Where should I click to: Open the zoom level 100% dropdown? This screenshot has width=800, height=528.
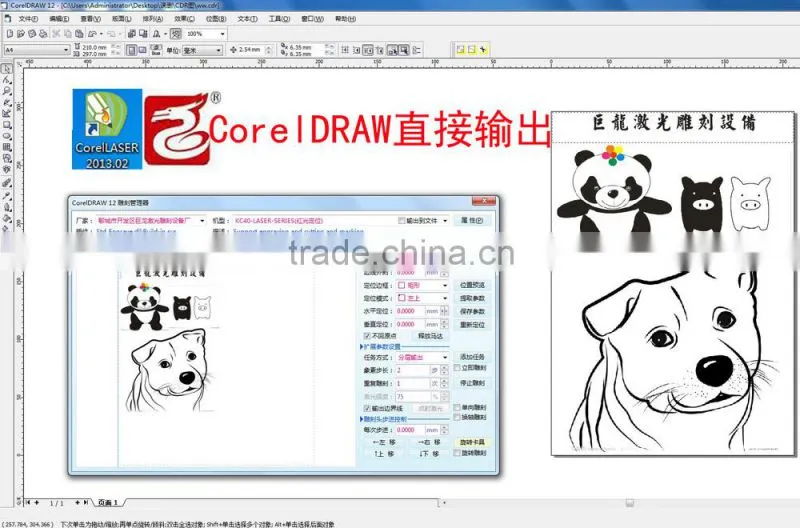(x=222, y=34)
